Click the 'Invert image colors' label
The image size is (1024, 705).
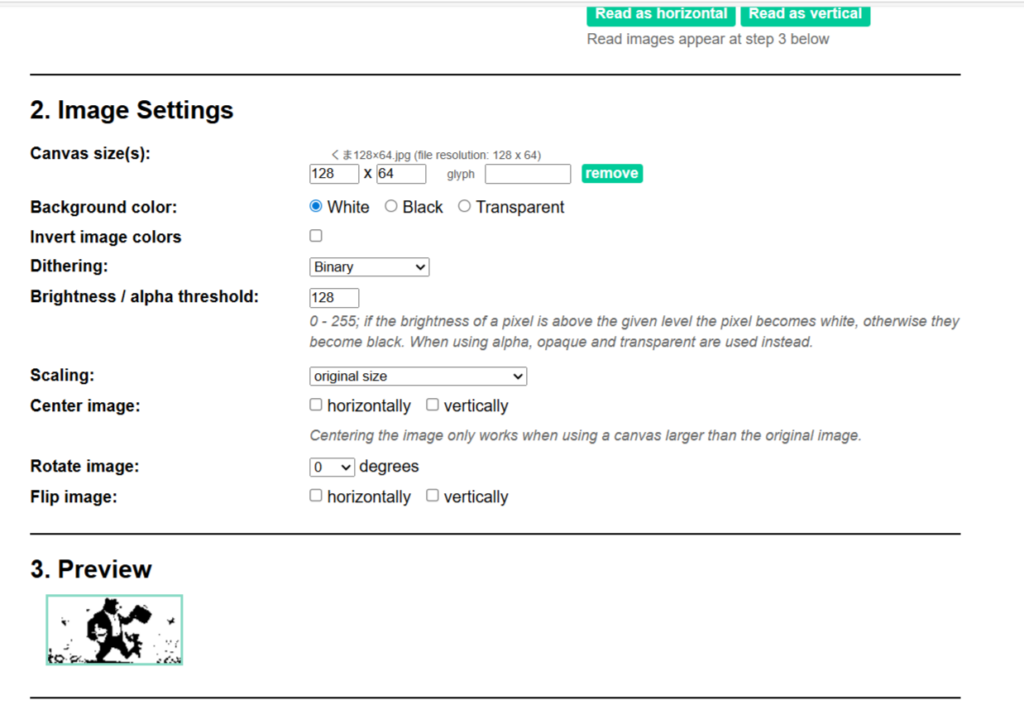coord(106,236)
